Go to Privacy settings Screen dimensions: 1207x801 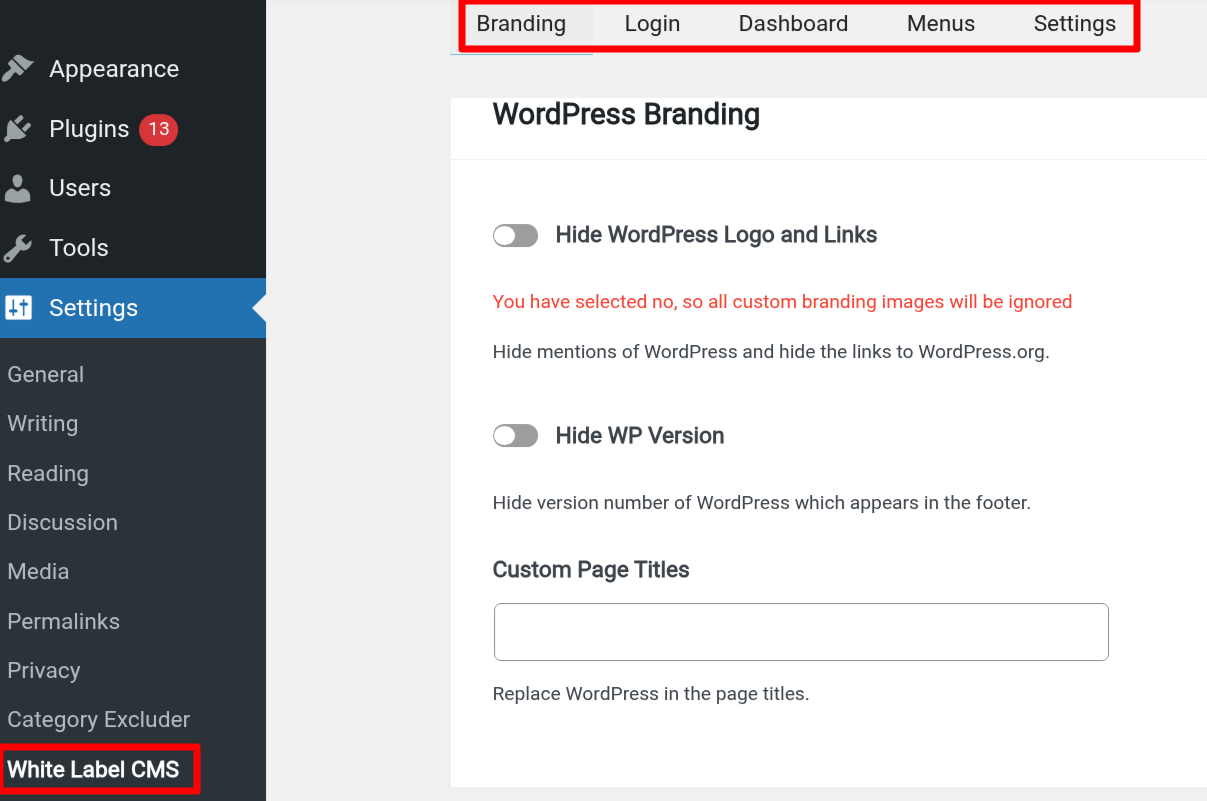44,671
